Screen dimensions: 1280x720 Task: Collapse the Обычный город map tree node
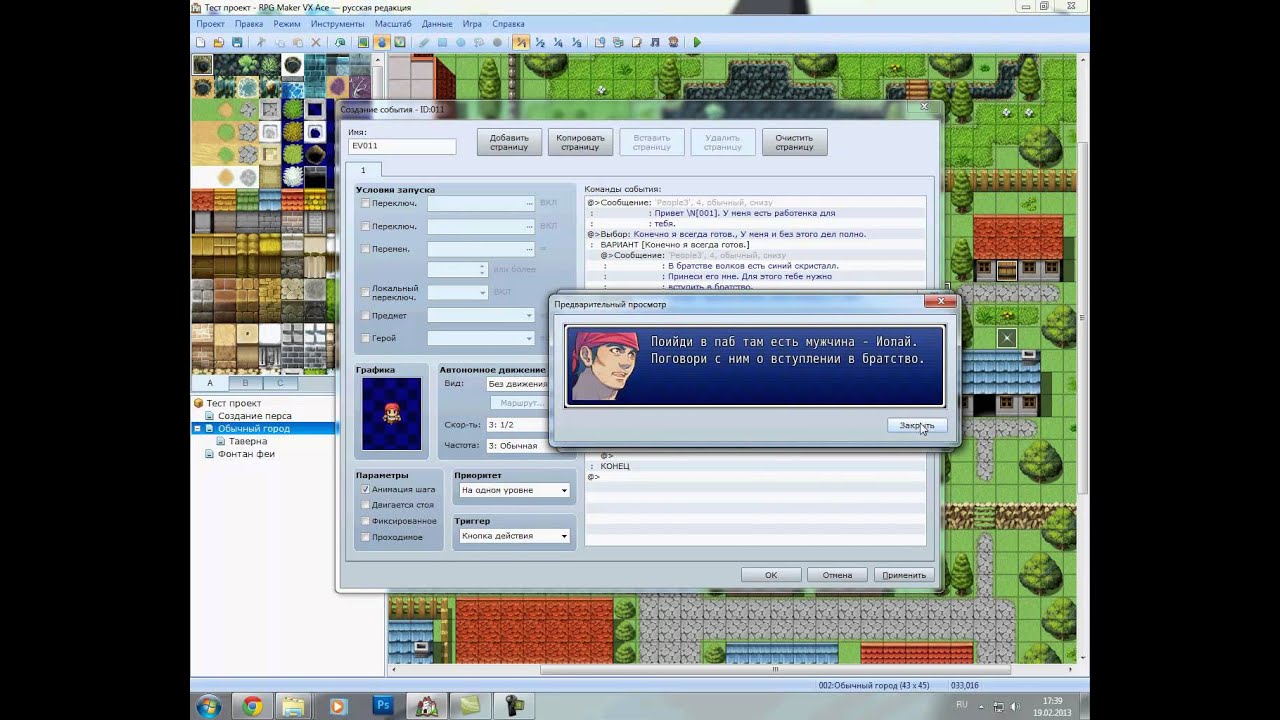(x=197, y=429)
